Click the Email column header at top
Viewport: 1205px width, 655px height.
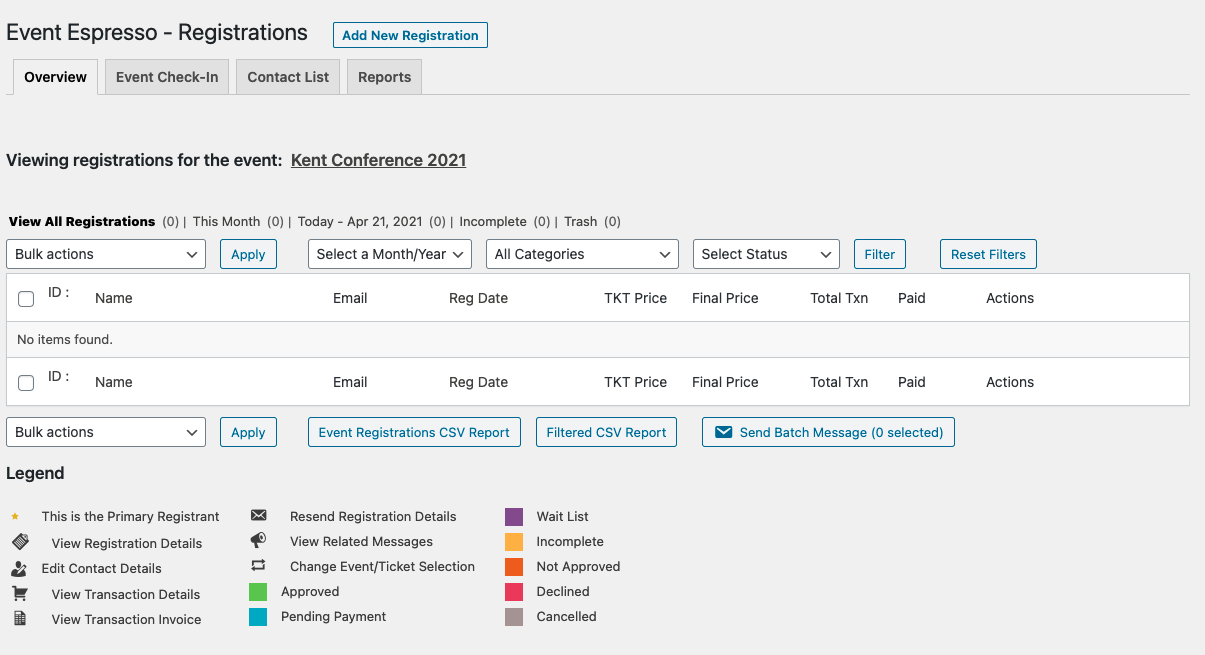click(x=350, y=298)
